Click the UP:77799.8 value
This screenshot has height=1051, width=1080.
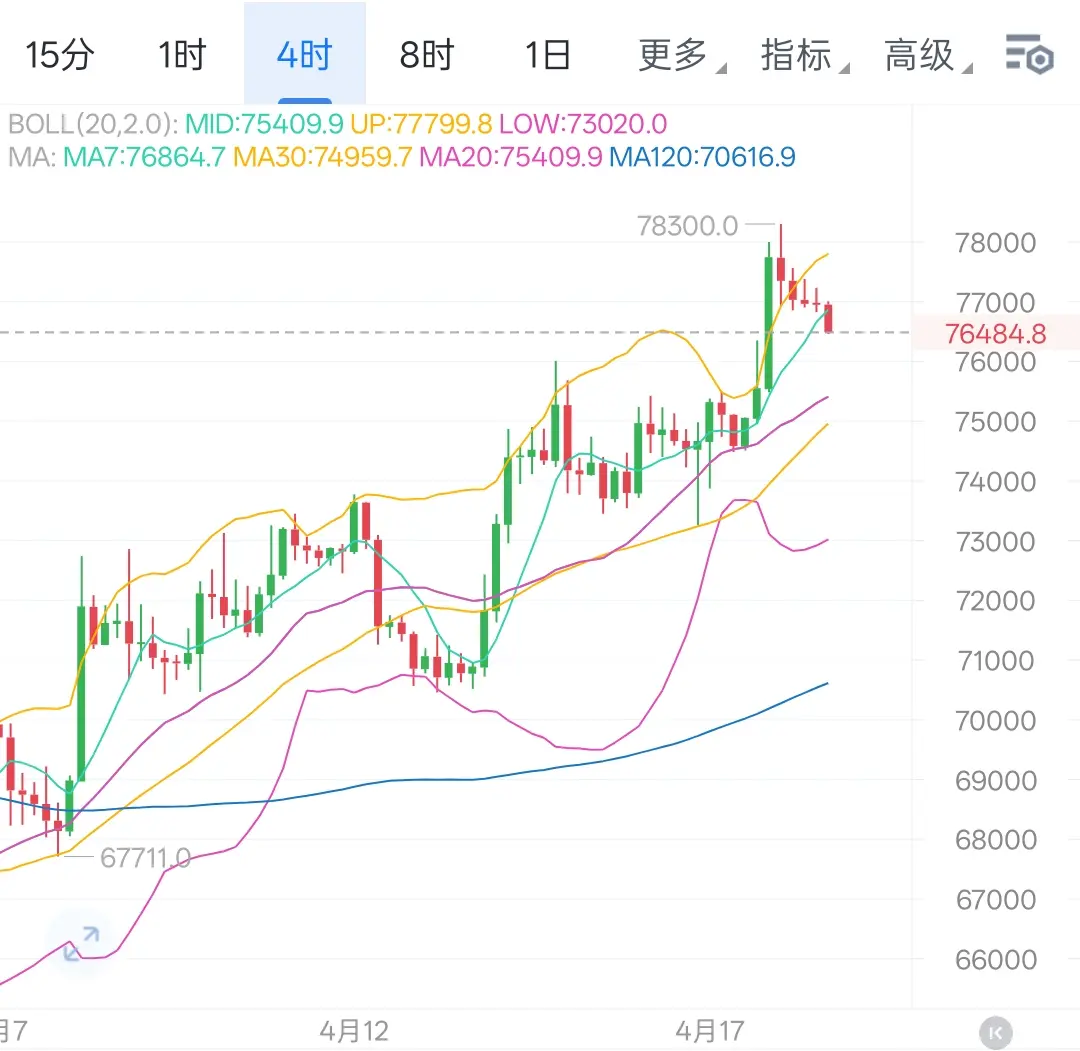(x=421, y=124)
